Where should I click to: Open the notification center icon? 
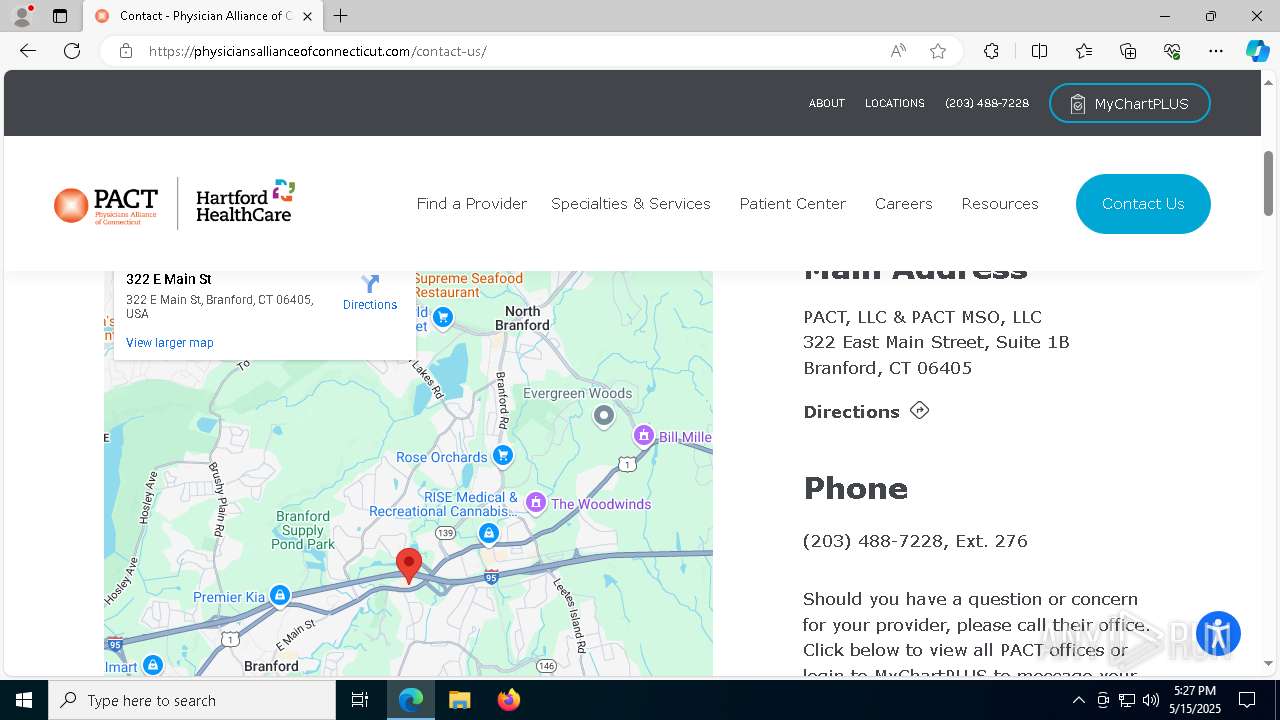tap(1247, 700)
